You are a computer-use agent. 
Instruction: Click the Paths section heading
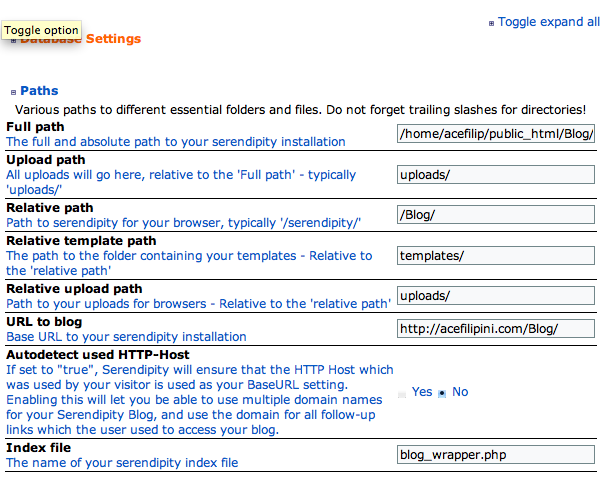39,90
